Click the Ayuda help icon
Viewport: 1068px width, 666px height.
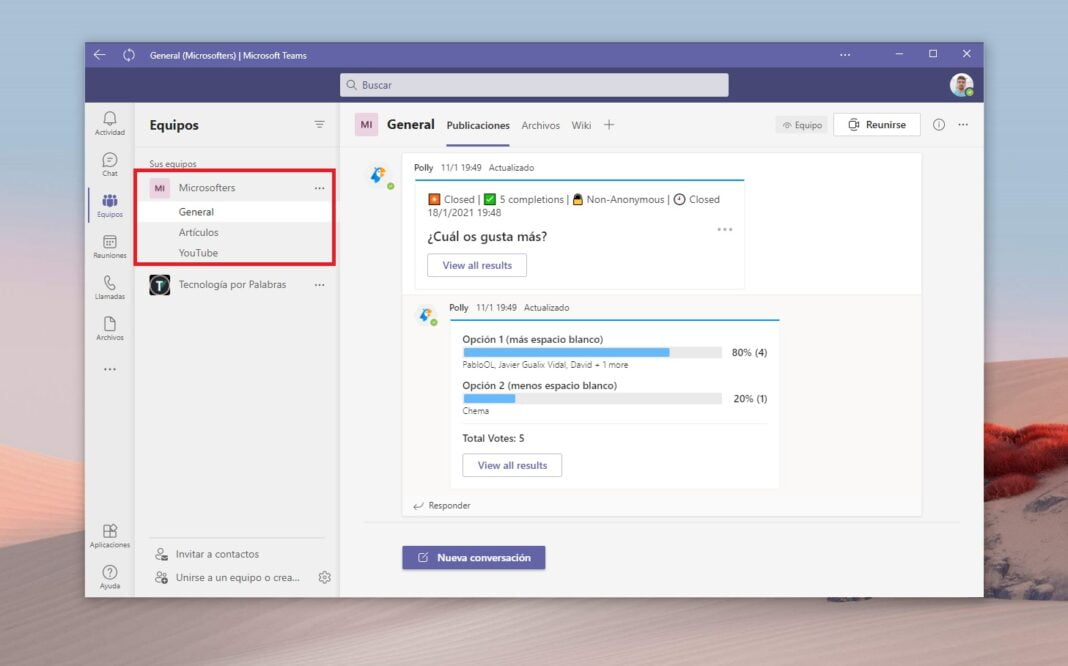110,576
